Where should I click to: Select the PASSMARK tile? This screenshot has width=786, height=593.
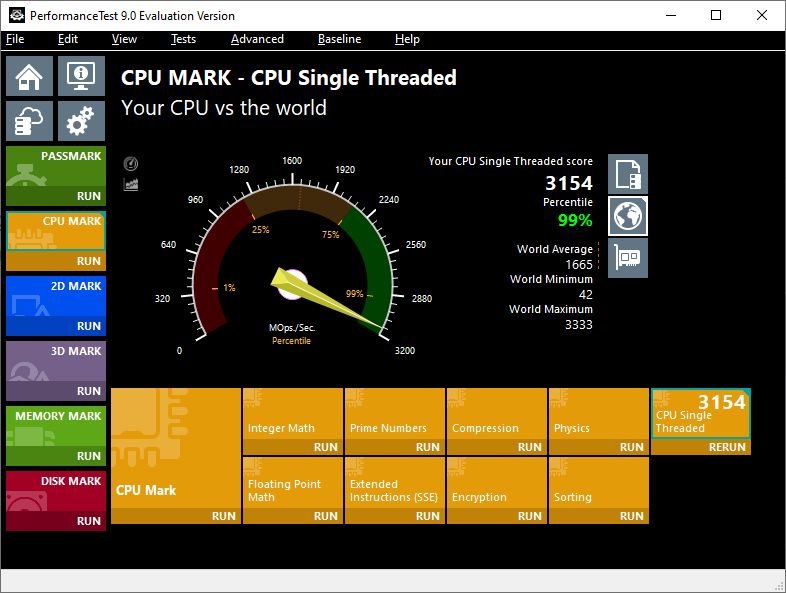[x=56, y=166]
